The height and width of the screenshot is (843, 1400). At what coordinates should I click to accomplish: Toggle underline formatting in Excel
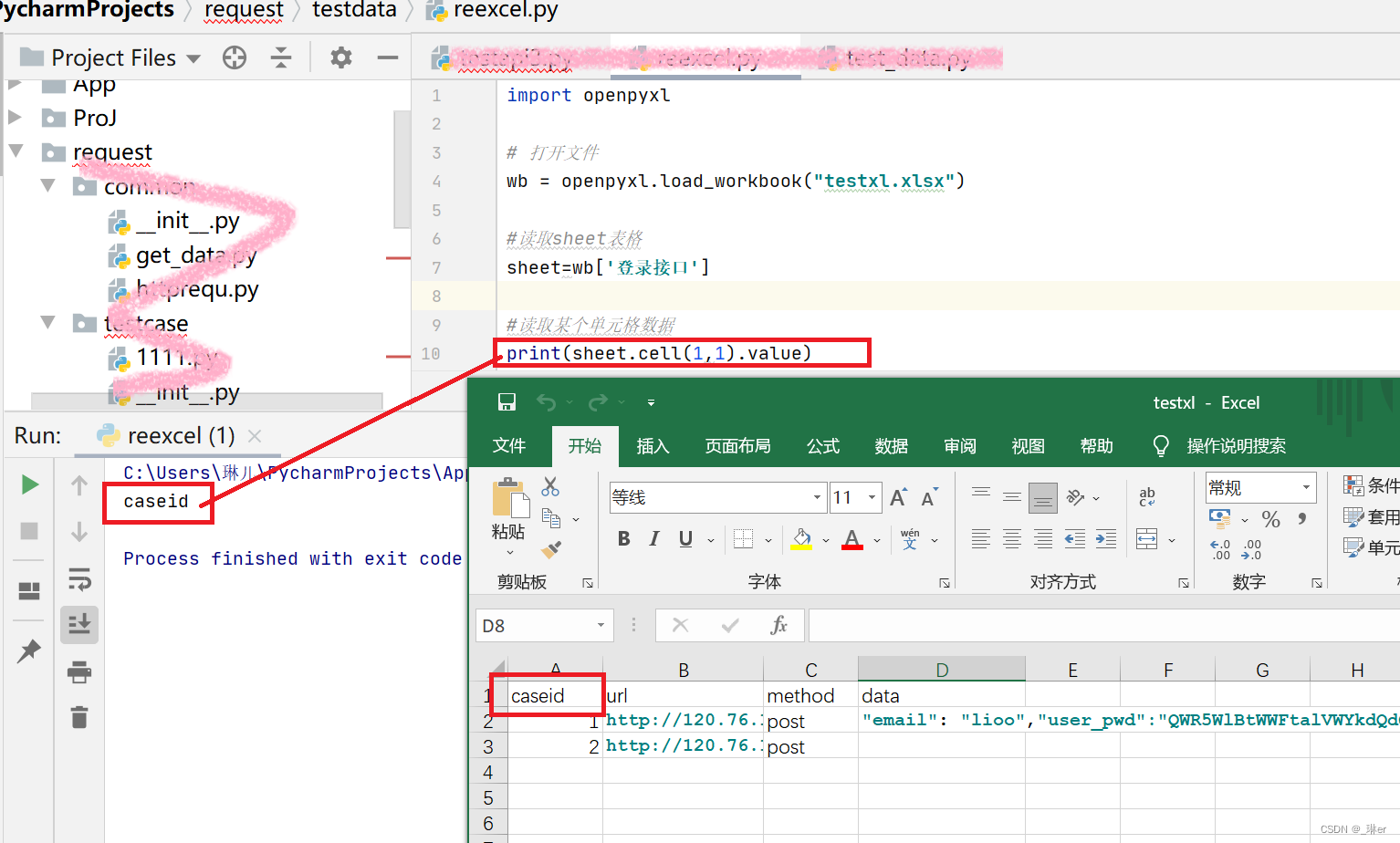[x=684, y=538]
